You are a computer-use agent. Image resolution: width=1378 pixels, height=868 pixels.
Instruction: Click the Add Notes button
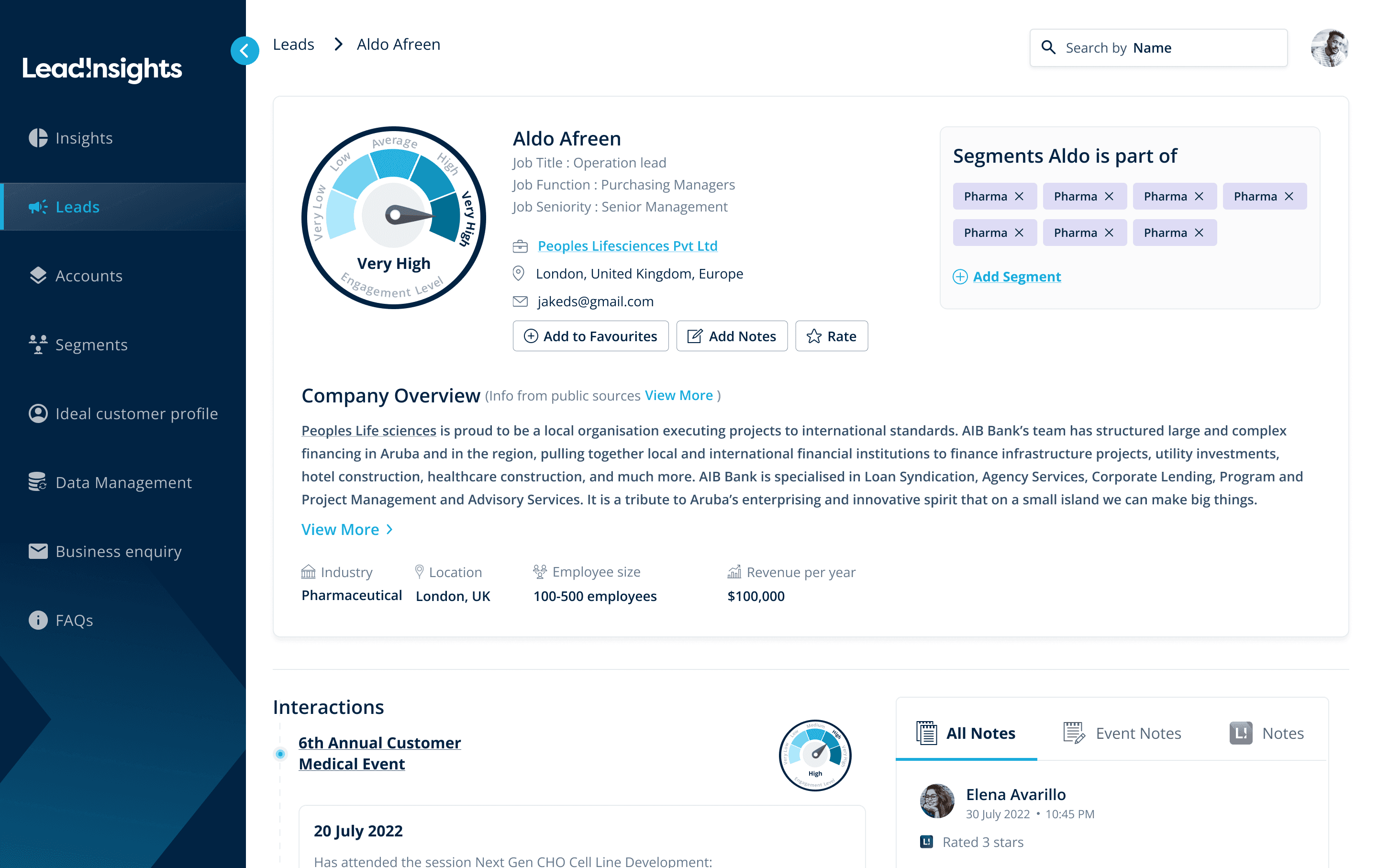[732, 336]
